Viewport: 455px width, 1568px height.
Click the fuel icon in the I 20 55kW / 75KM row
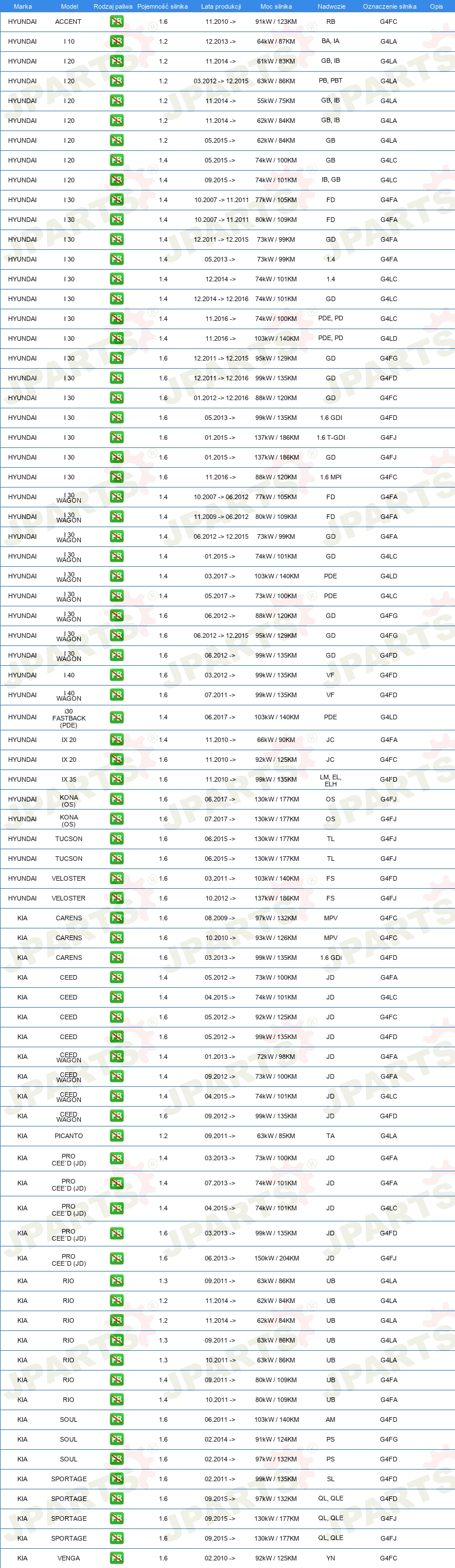116,100
